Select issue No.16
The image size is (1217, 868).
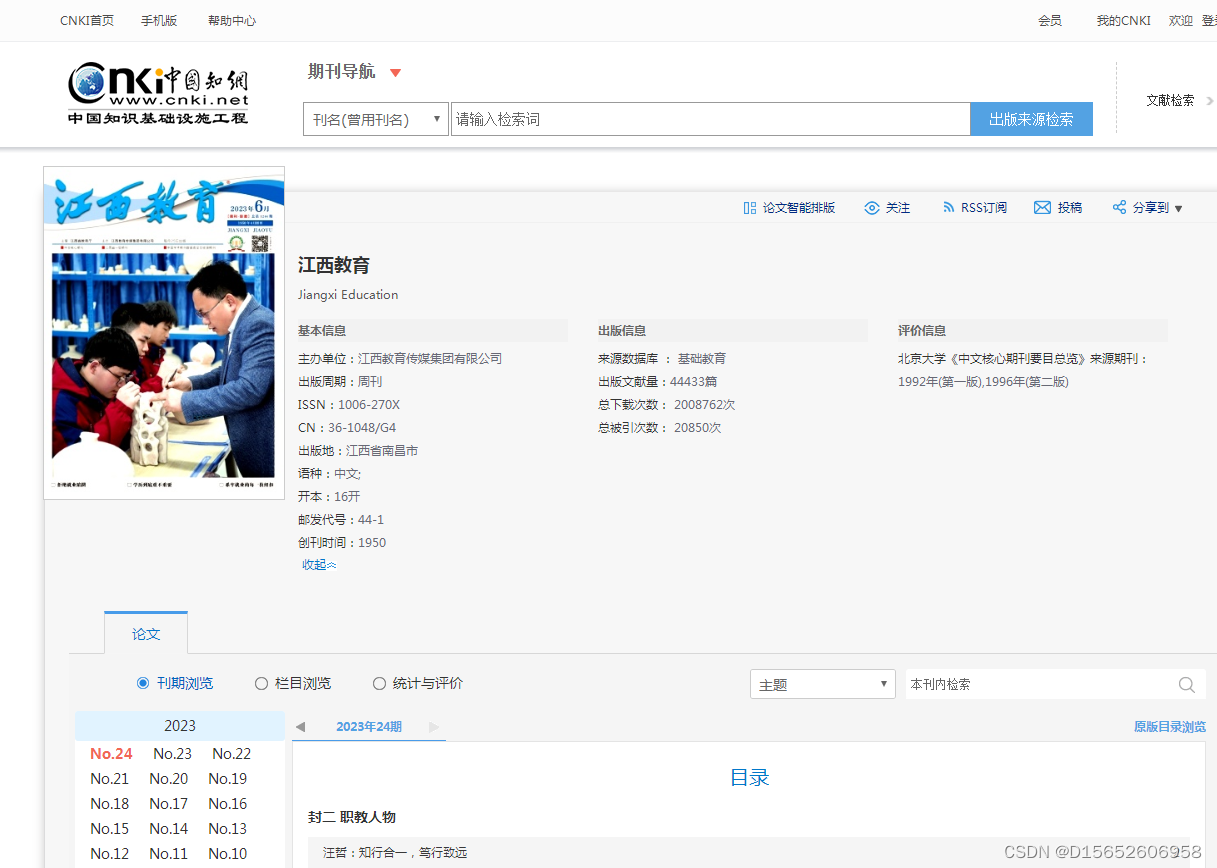228,804
